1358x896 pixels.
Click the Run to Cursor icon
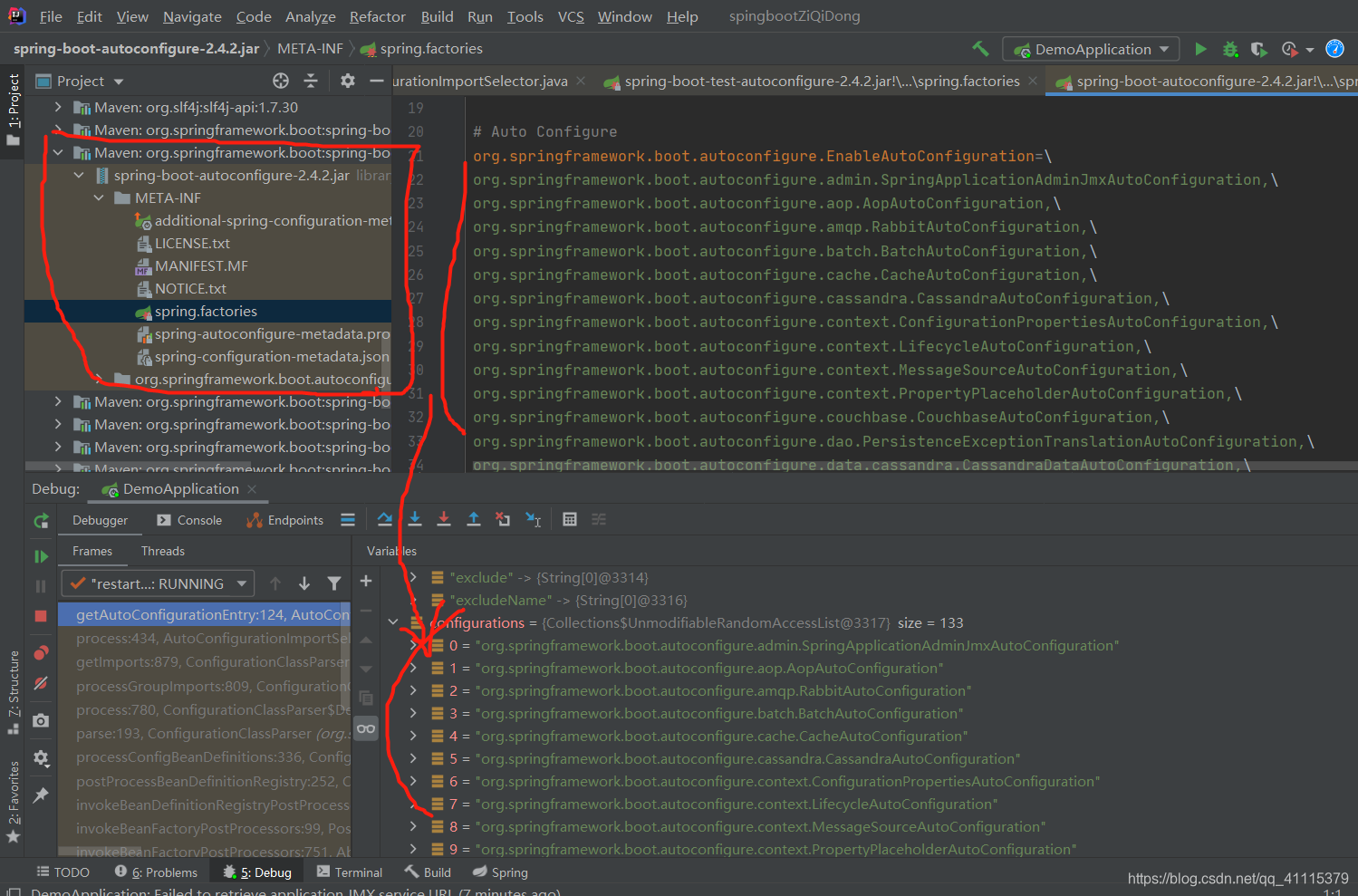point(534,519)
